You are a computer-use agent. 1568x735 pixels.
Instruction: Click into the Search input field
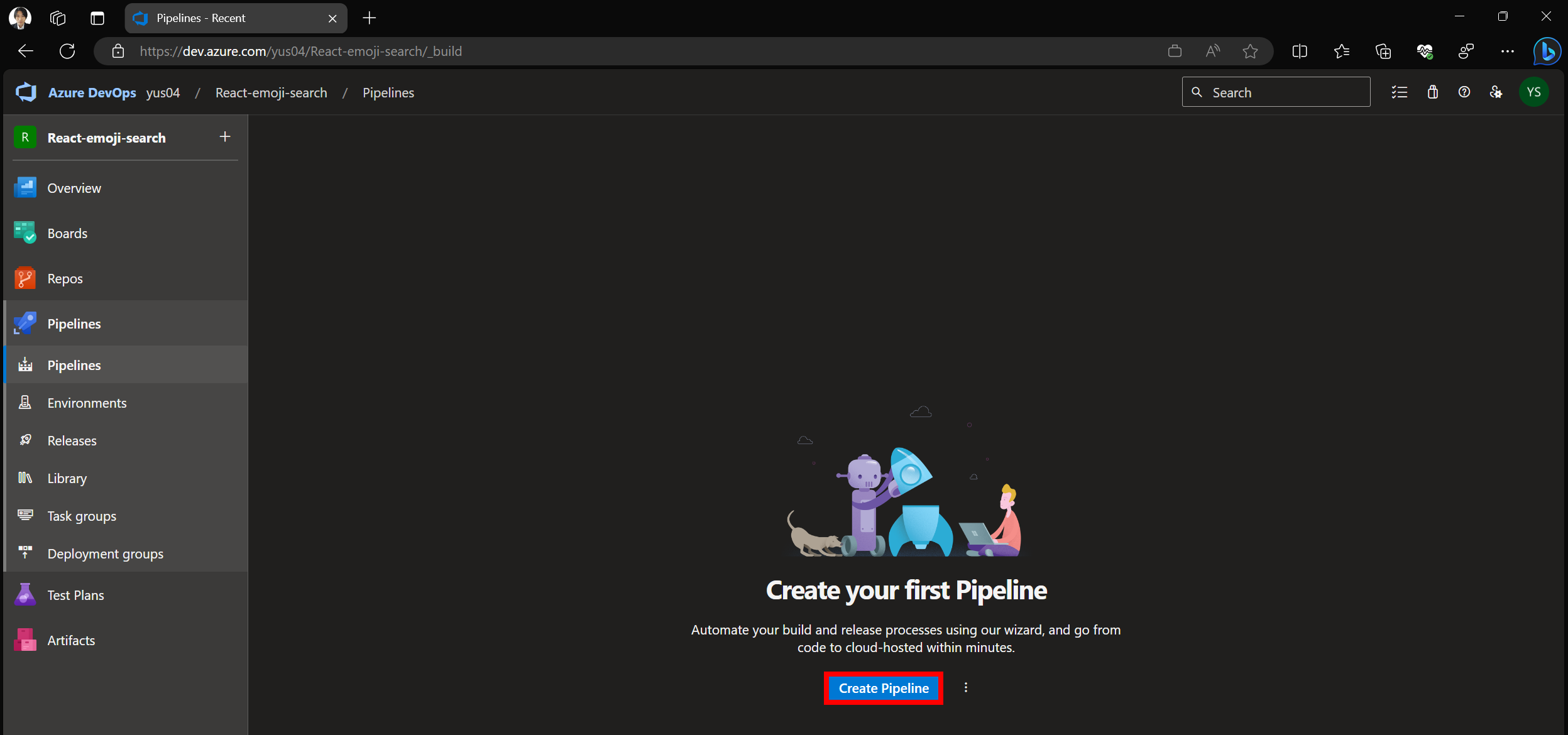(1285, 92)
